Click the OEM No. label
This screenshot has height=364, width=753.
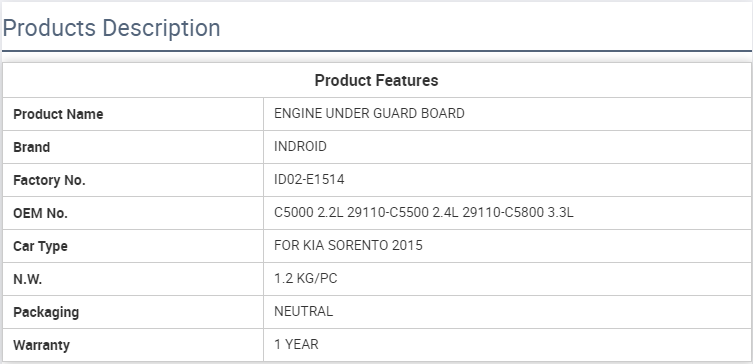[x=40, y=213]
